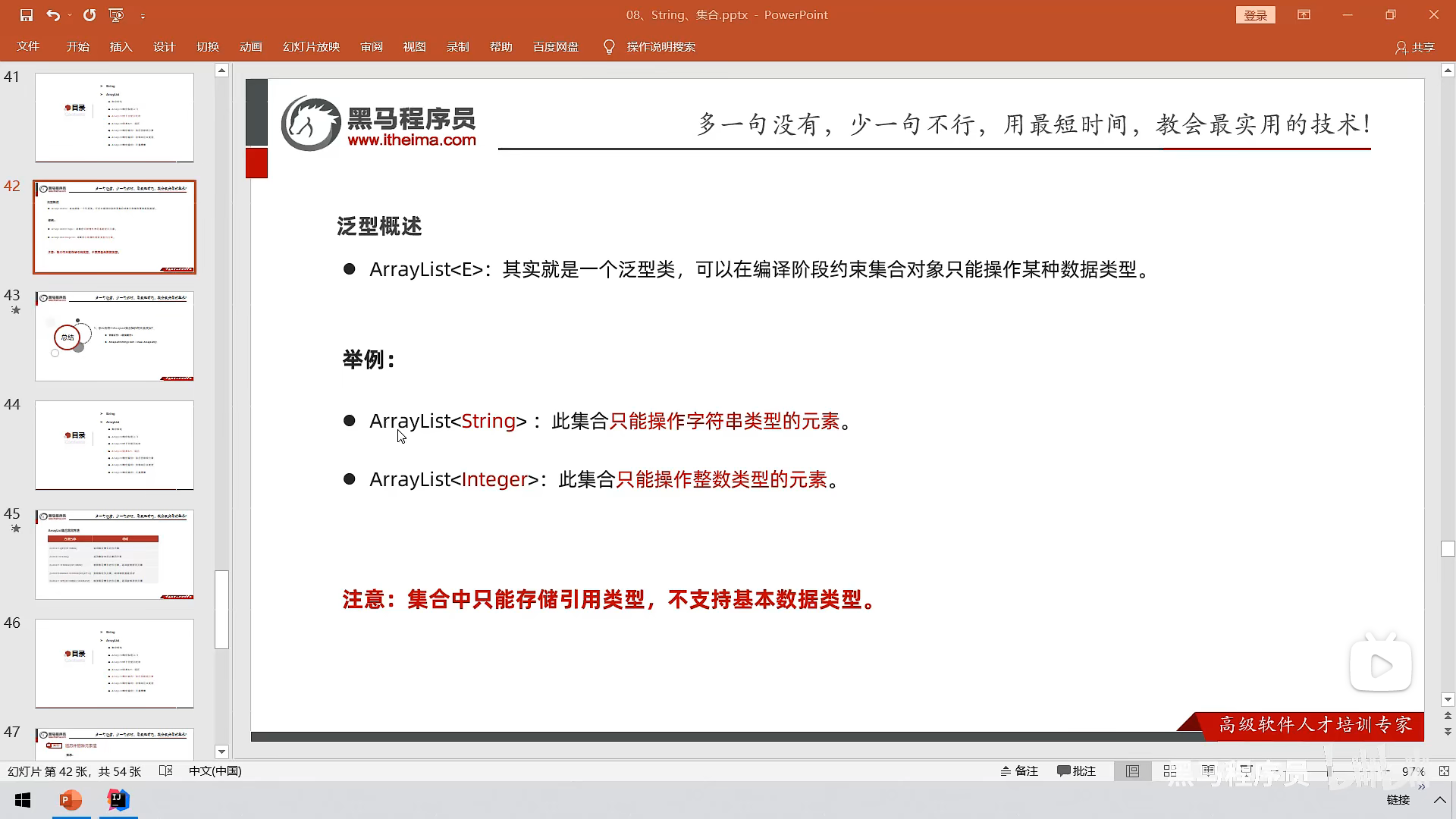The image size is (1456, 819).
Task: Open the 插入 ribbon tab
Action: [121, 47]
